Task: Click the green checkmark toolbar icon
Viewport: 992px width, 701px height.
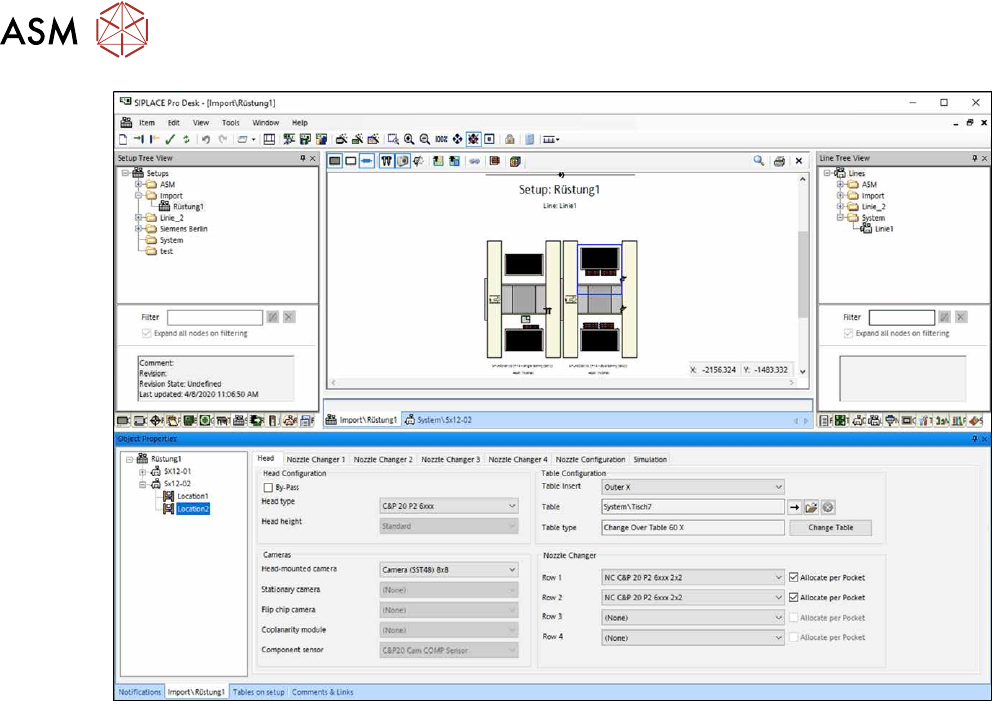Action: point(171,139)
